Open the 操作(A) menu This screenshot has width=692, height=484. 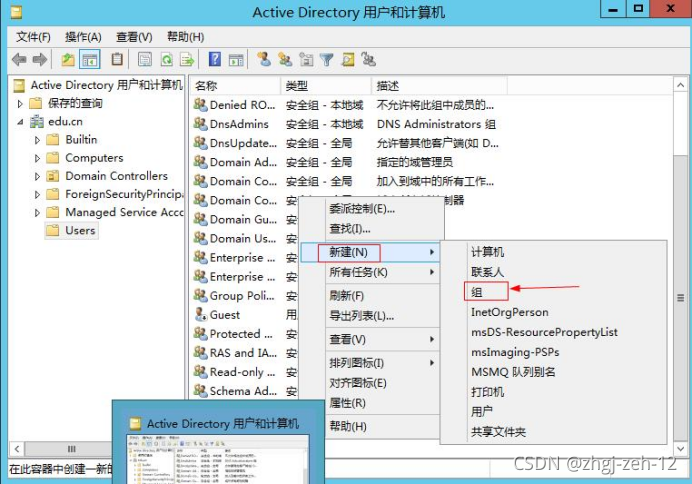click(83, 37)
